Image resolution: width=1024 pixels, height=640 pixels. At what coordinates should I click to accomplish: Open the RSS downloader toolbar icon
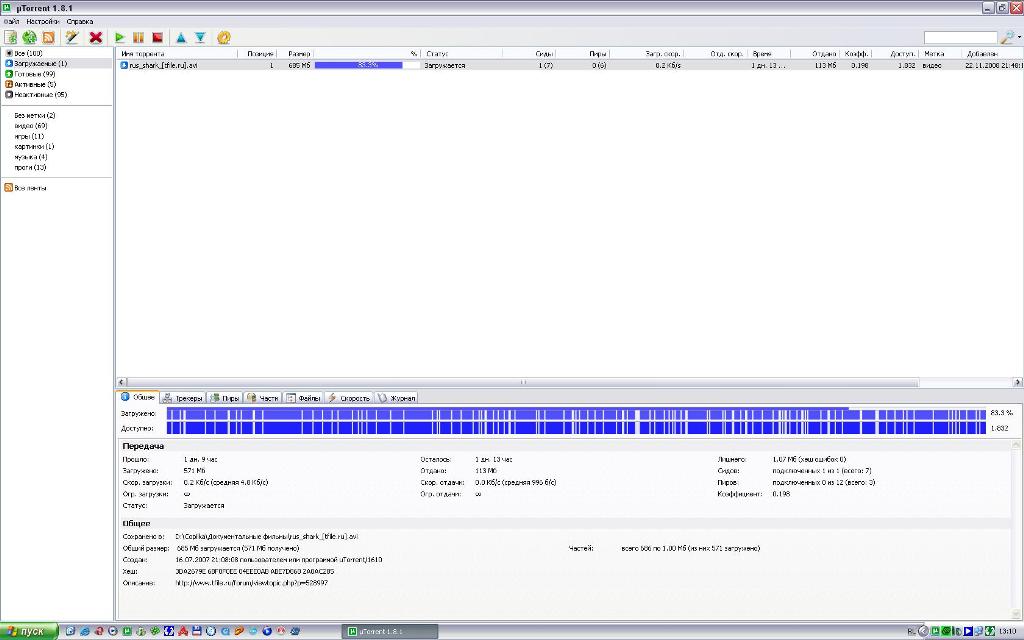tap(48, 37)
